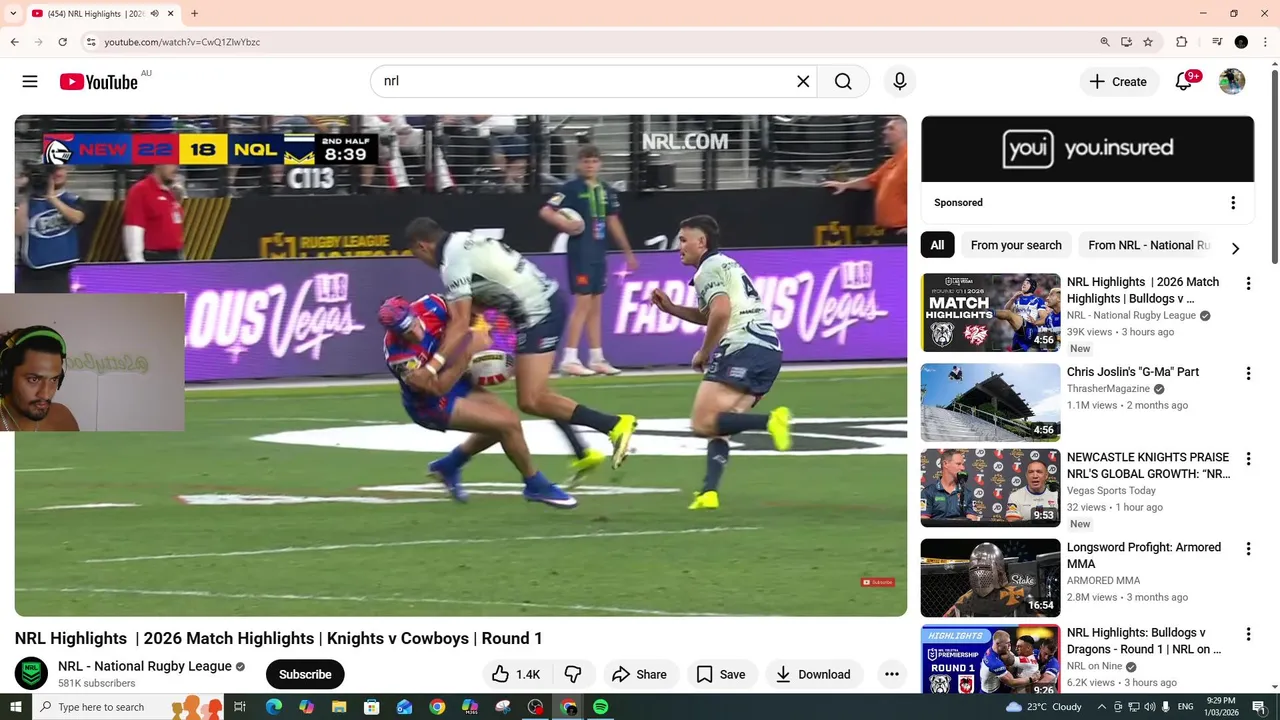The image size is (1280, 720).
Task: Open more actions ellipsis under video
Action: coord(892,674)
